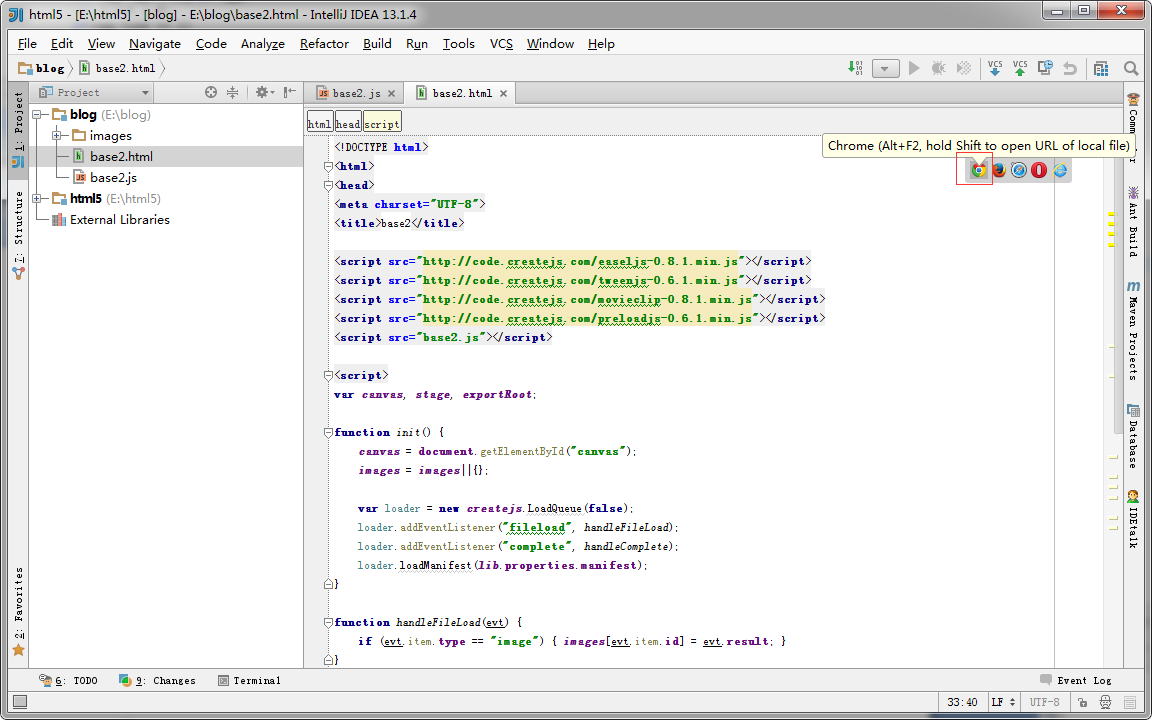
Task: Click the Event Log button
Action: [x=1075, y=680]
